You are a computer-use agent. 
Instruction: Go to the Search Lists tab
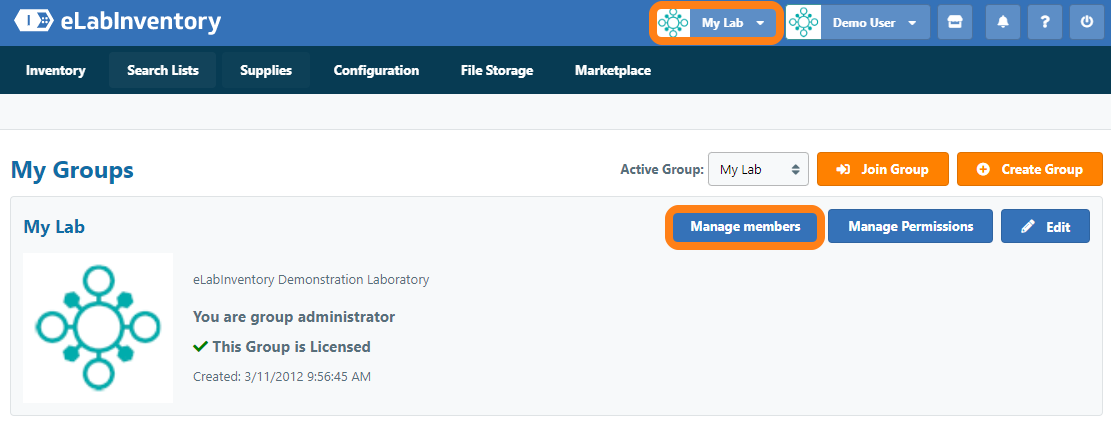pyautogui.click(x=162, y=70)
